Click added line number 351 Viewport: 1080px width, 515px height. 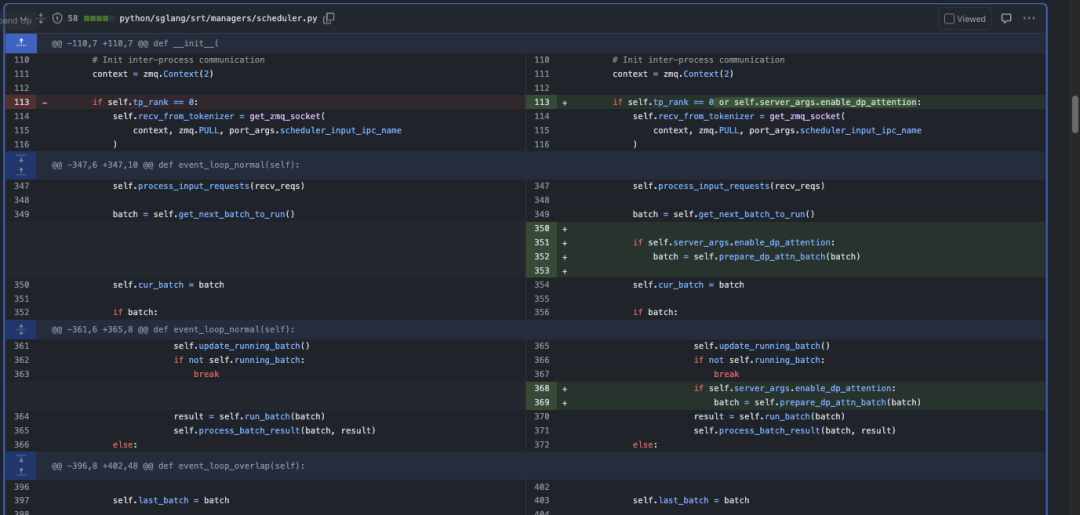[541, 242]
